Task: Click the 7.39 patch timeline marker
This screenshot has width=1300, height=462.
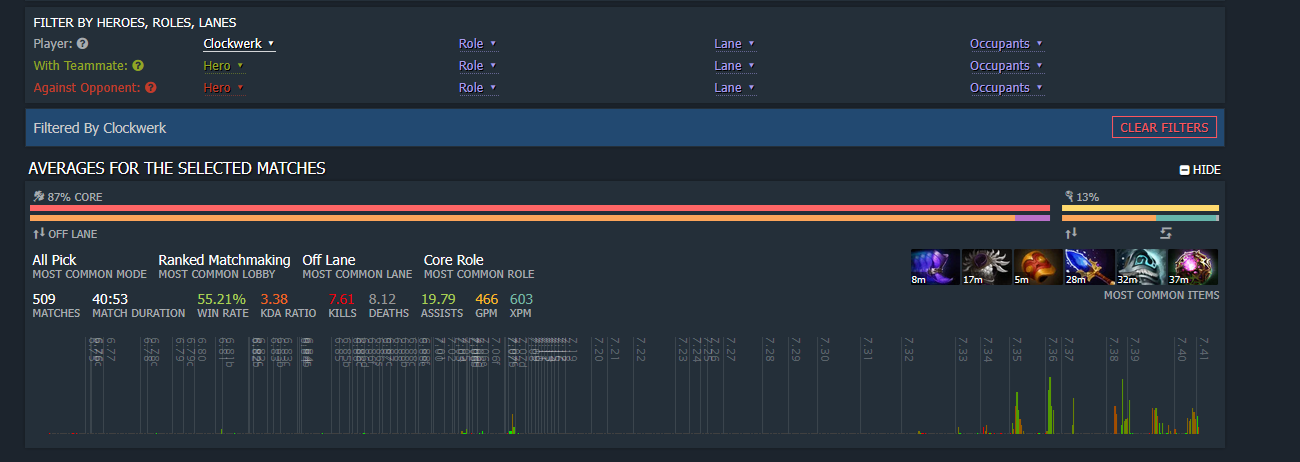Action: [x=1134, y=349]
